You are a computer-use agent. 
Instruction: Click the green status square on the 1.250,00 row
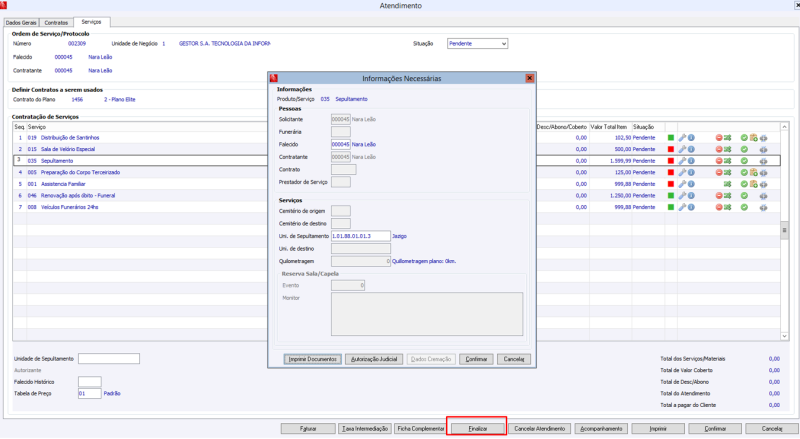[x=671, y=196]
